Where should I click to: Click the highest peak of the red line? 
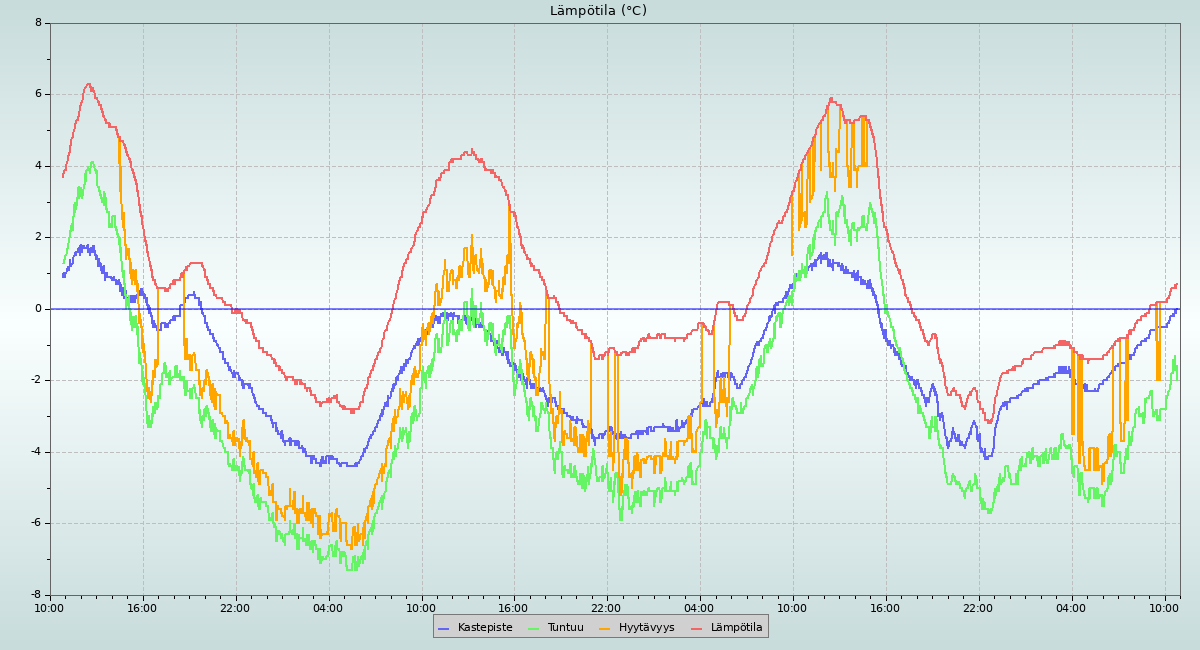pos(88,84)
